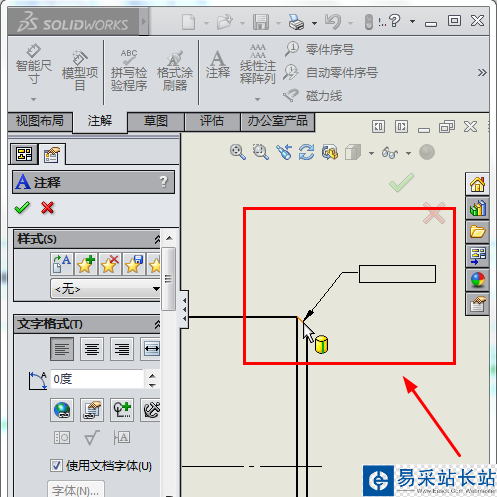This screenshot has width=497, height=497.
Task: Click Add Symbol icon
Action: point(122,410)
